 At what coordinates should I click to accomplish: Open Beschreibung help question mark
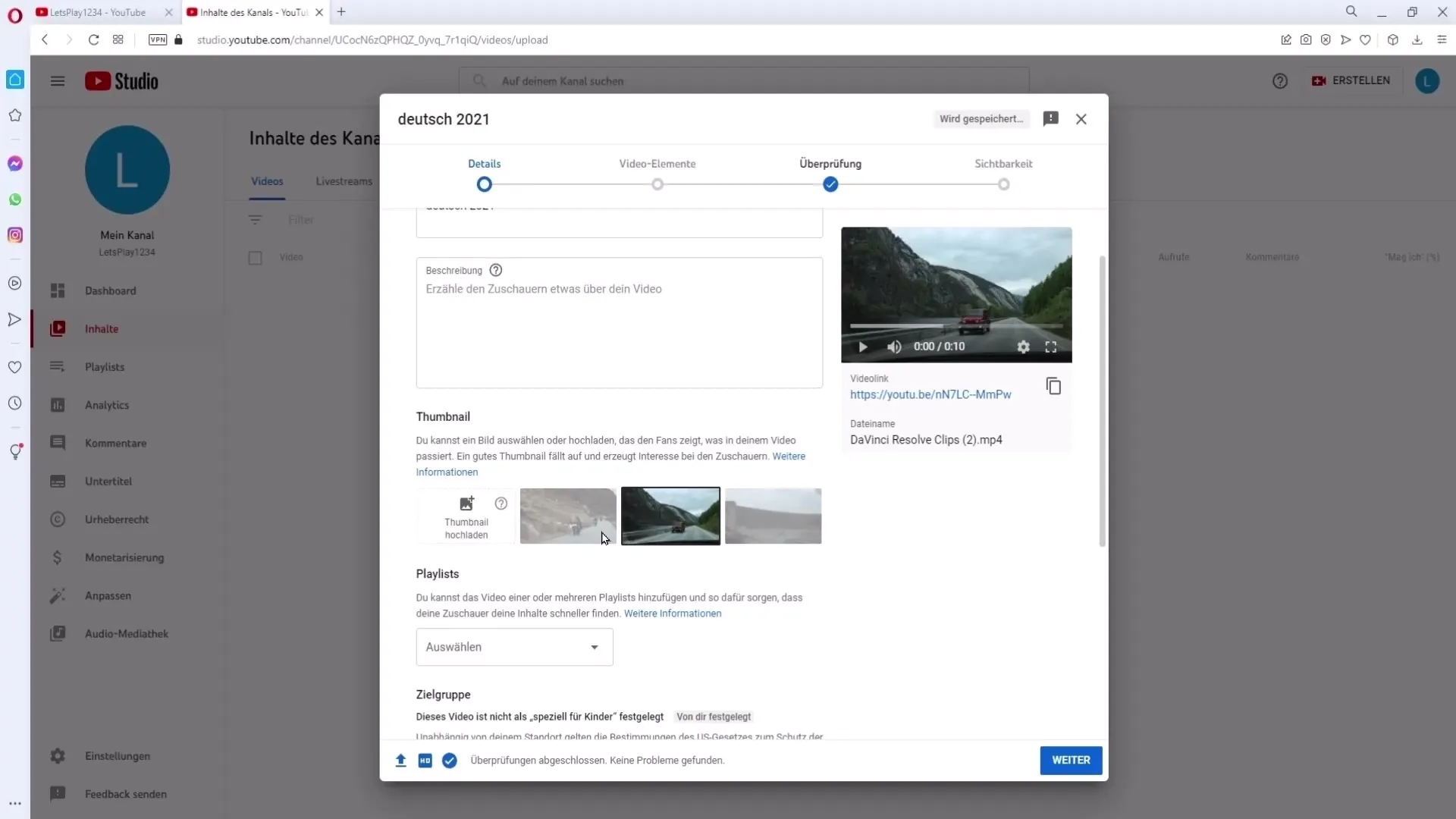(496, 270)
